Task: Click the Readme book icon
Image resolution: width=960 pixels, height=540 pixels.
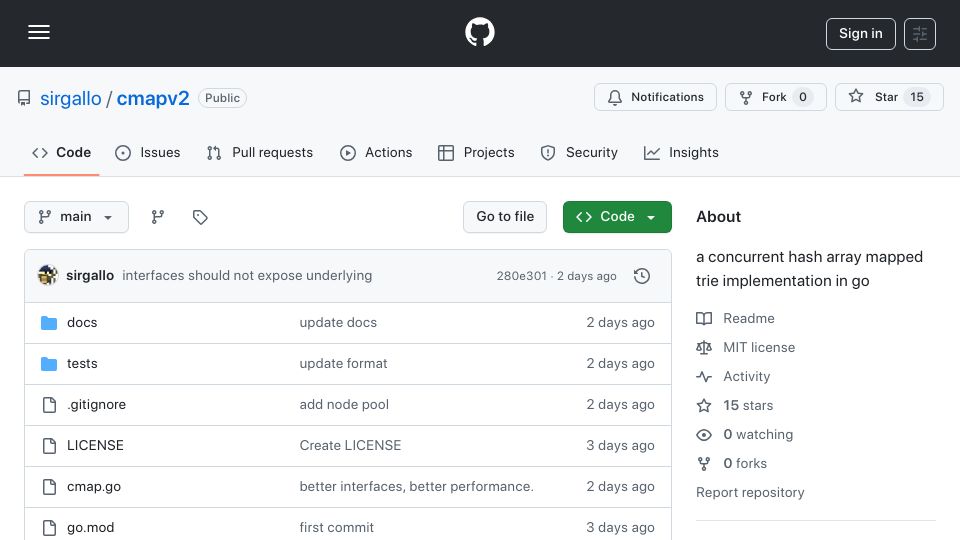Action: pyautogui.click(x=704, y=318)
